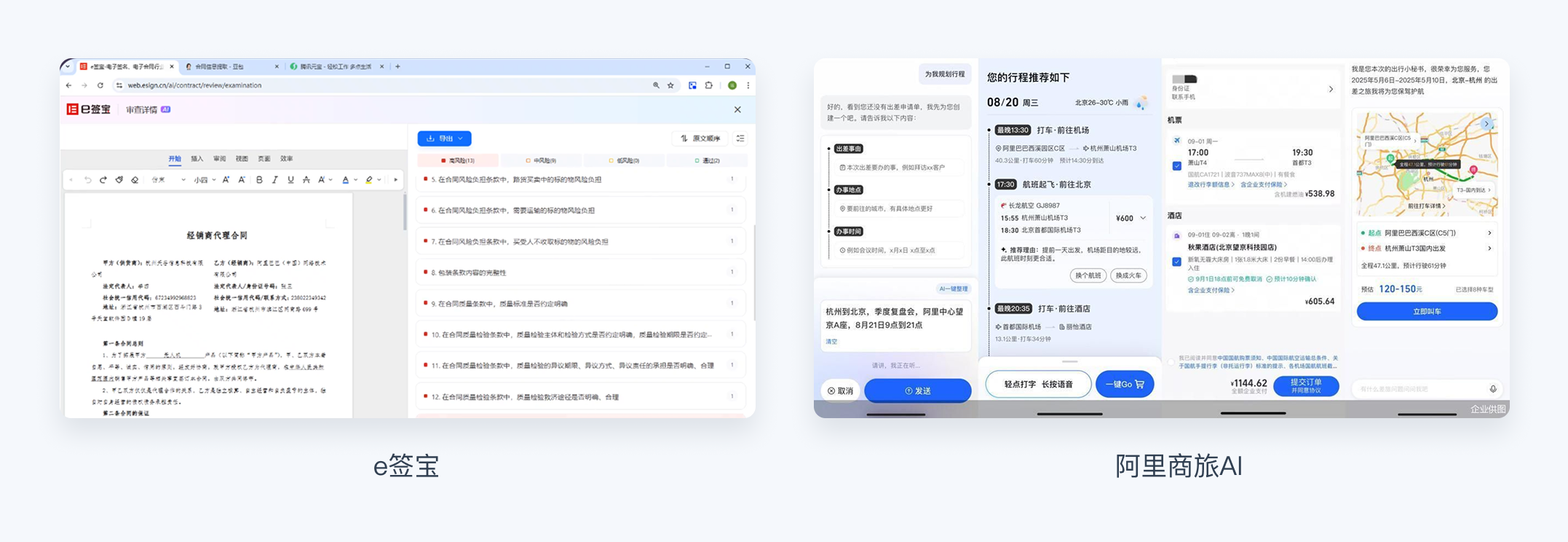Click the browser back arrow
The image size is (1568, 542).
(69, 85)
